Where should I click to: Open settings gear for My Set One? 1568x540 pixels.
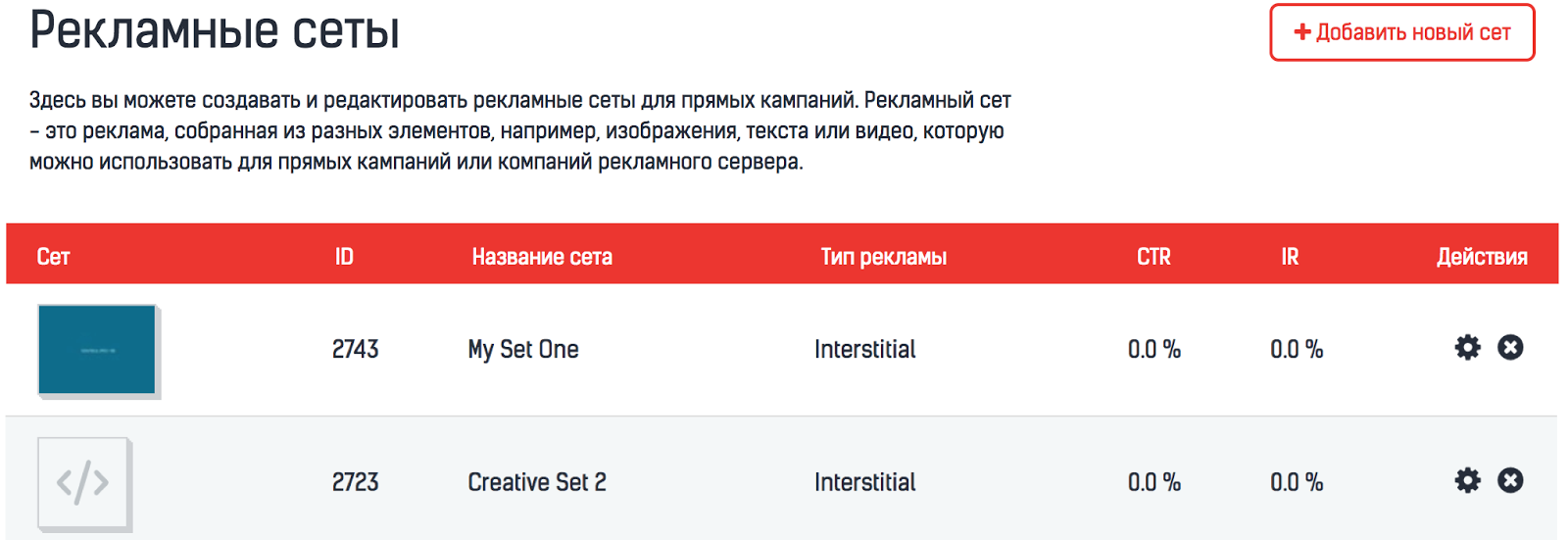1467,348
